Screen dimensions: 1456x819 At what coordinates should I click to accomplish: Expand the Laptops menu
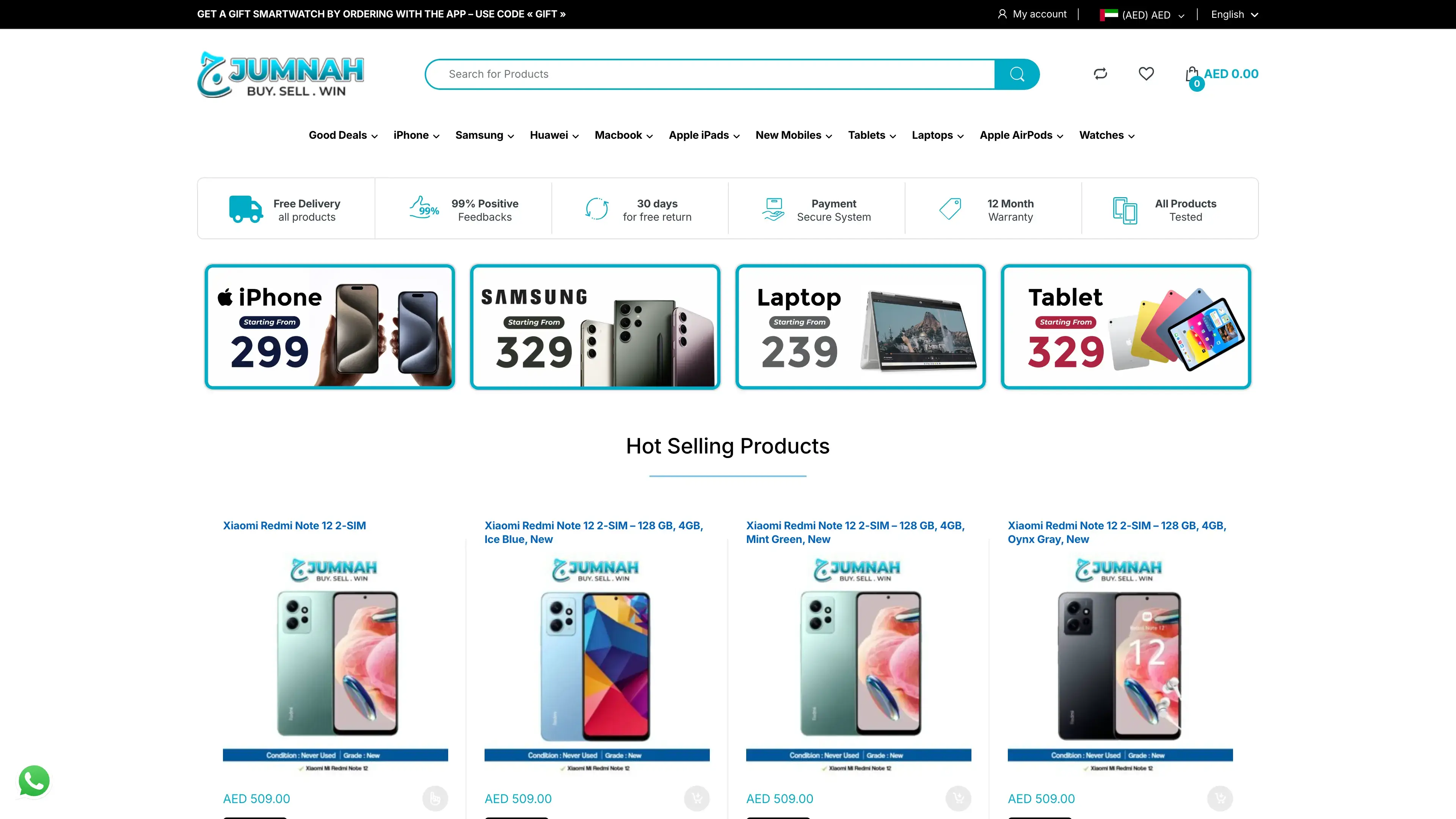point(938,136)
